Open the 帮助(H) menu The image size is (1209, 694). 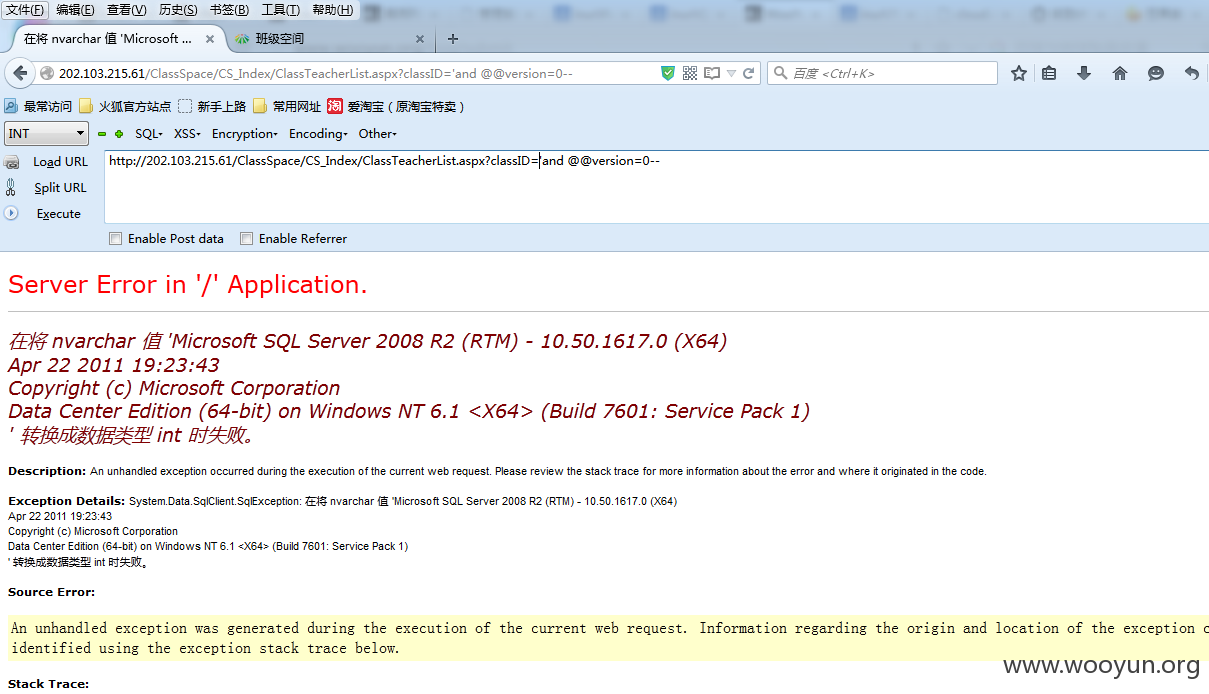pos(332,10)
